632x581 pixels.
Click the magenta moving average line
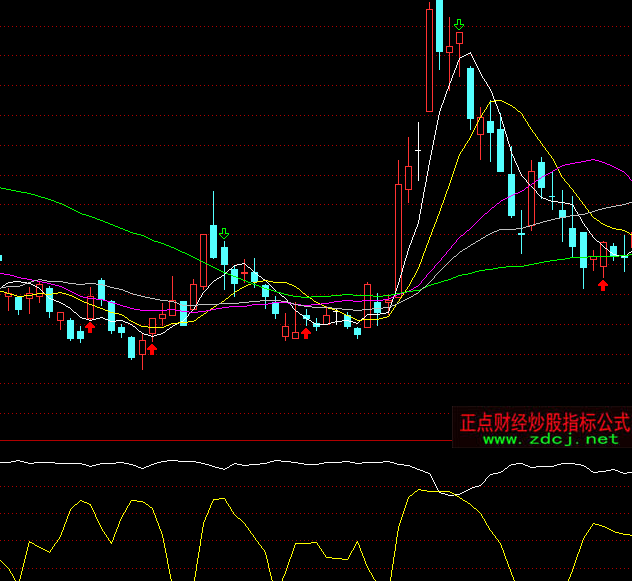pos(590,160)
